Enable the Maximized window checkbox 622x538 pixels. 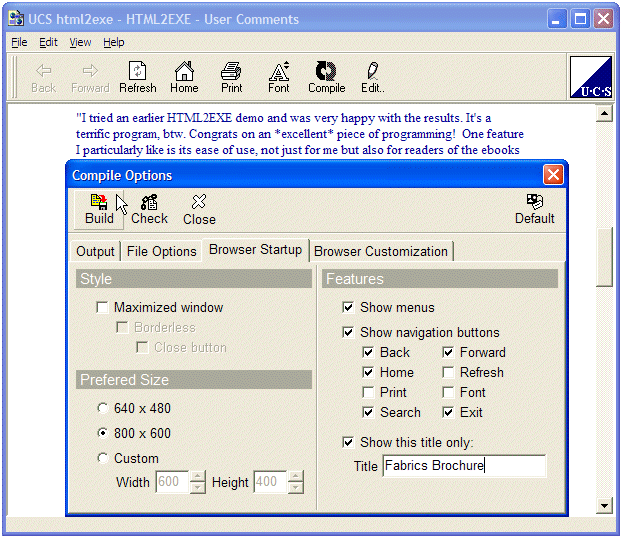(102, 307)
